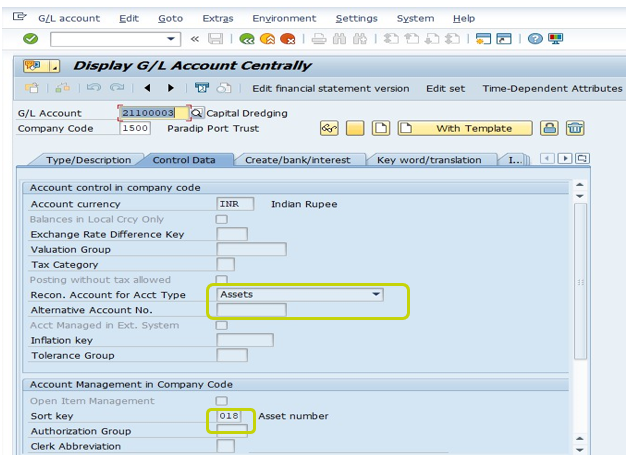Viewport: 632px width, 460px height.
Task: Click the Create blank page icon
Action: click(380, 129)
